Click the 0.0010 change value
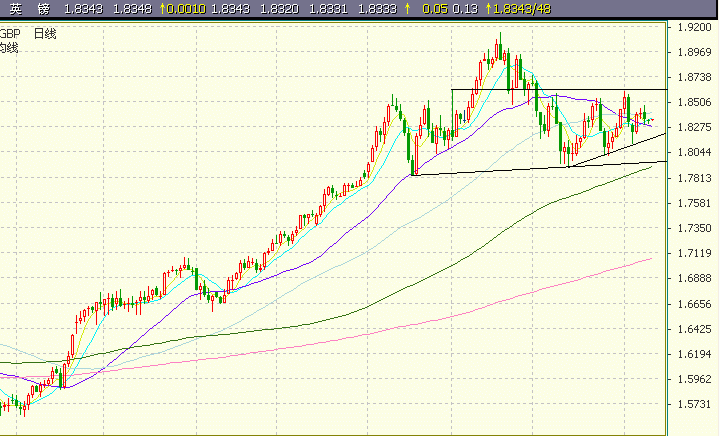Image resolution: width=720 pixels, height=436 pixels. tap(186, 9)
